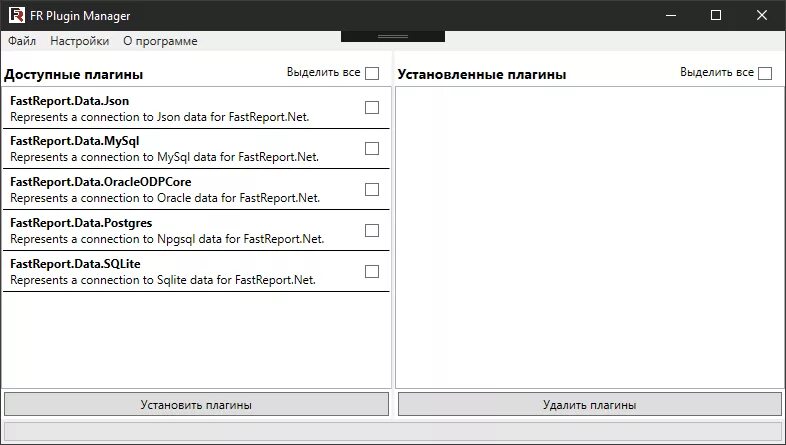Click the Npgsql connection description text
Image resolution: width=786 pixels, height=445 pixels.
[167, 239]
